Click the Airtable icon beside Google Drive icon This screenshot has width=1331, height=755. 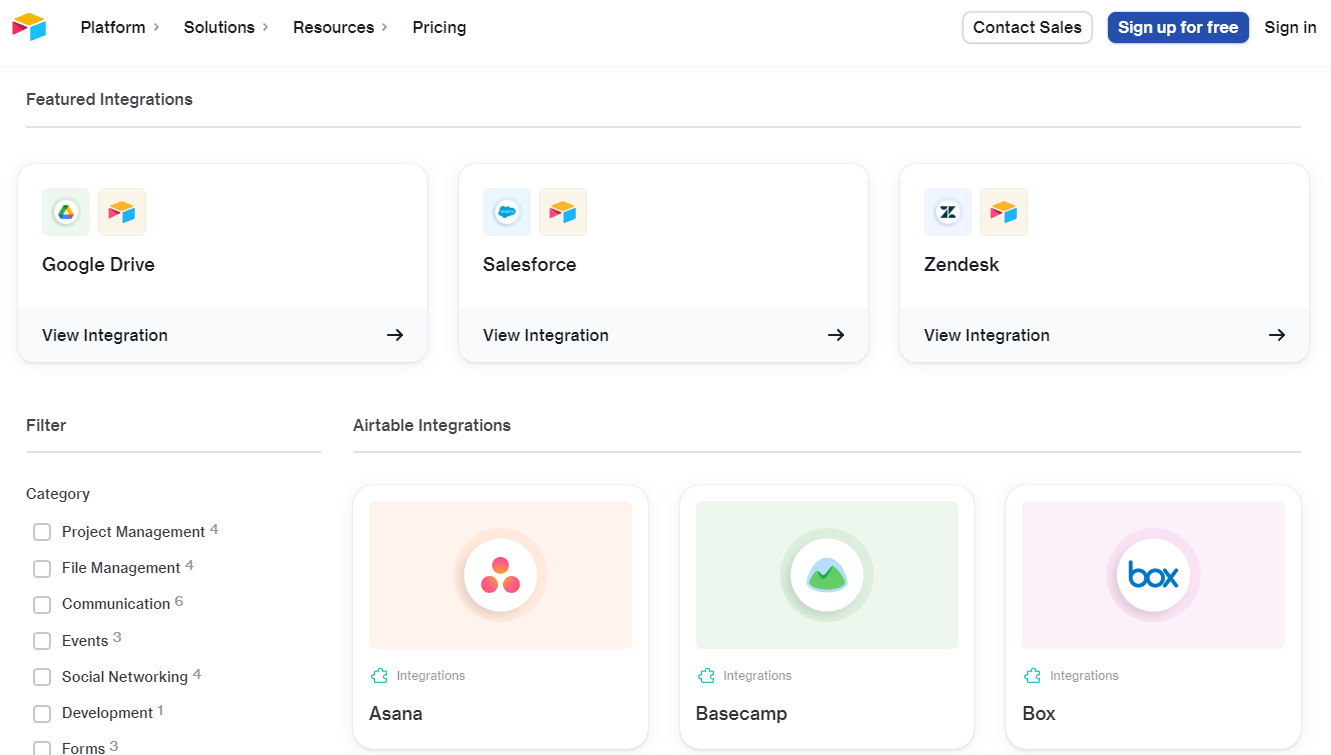pos(122,212)
